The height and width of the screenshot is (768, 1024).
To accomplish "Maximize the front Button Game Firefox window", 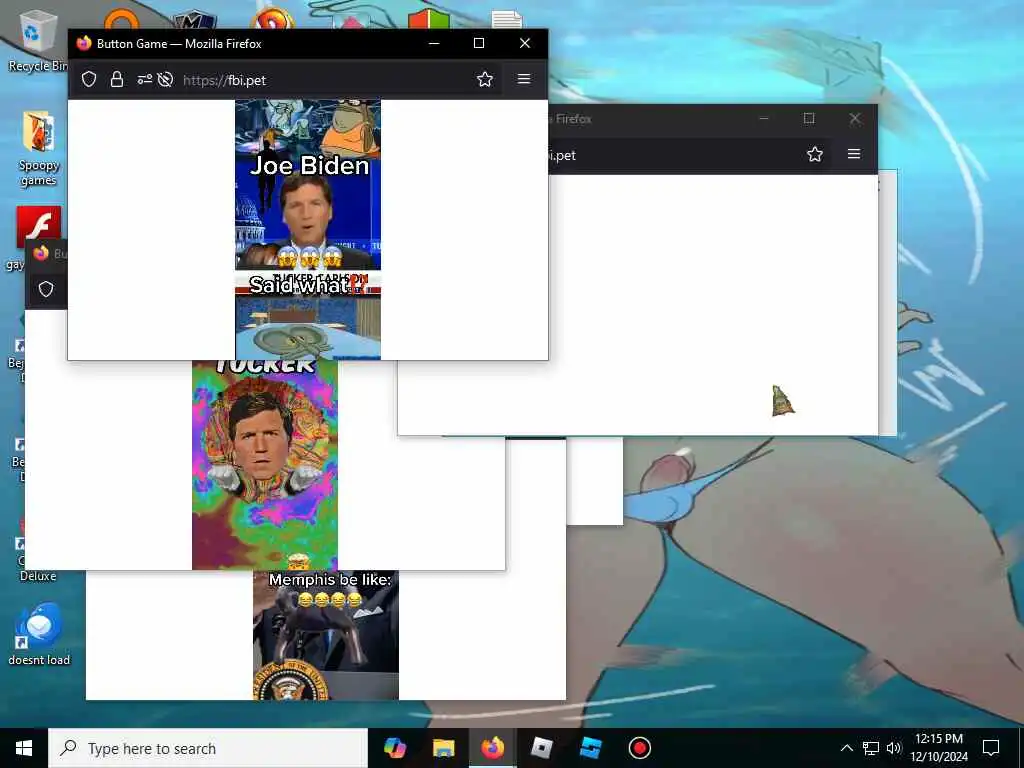I will (479, 43).
